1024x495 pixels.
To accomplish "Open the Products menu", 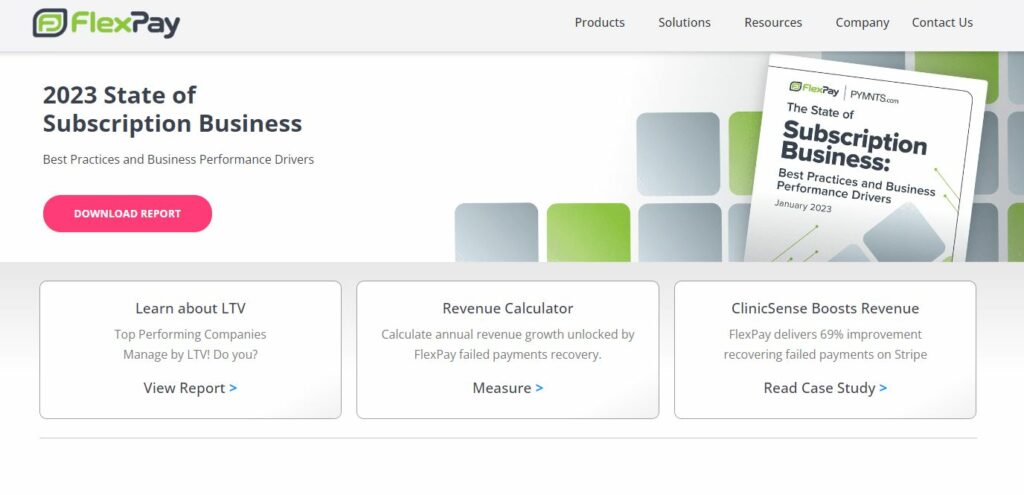I will click(x=600, y=23).
